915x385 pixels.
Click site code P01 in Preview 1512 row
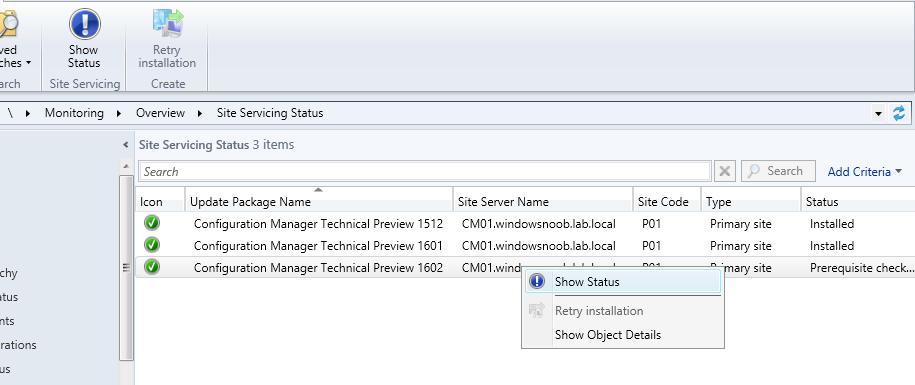pyautogui.click(x=651, y=224)
